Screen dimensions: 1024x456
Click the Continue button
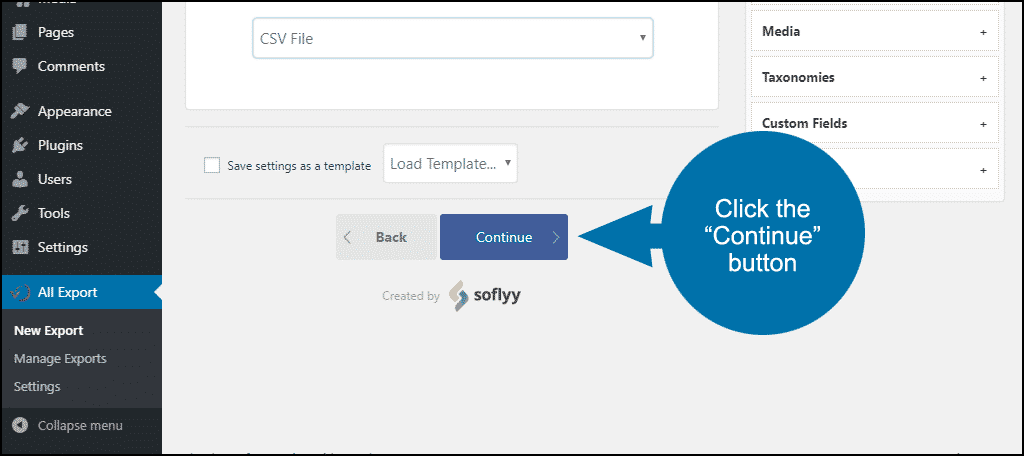point(504,237)
